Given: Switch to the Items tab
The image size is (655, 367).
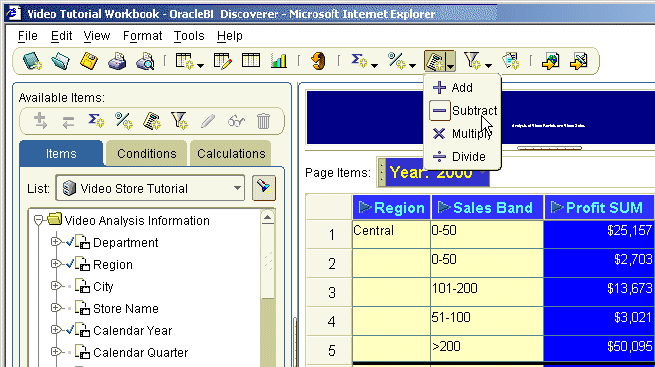Looking at the screenshot, I should tap(61, 154).
